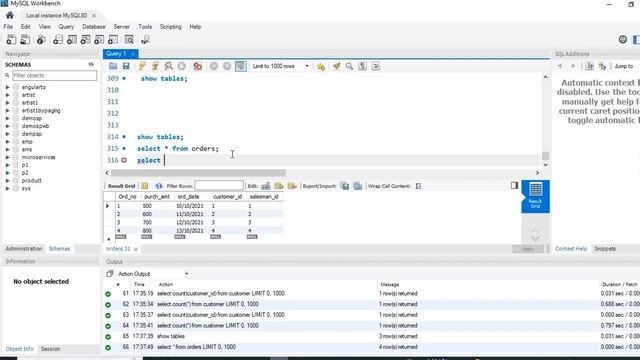This screenshot has width=640, height=360.
Task: Select the Result Grid side button
Action: [535, 196]
